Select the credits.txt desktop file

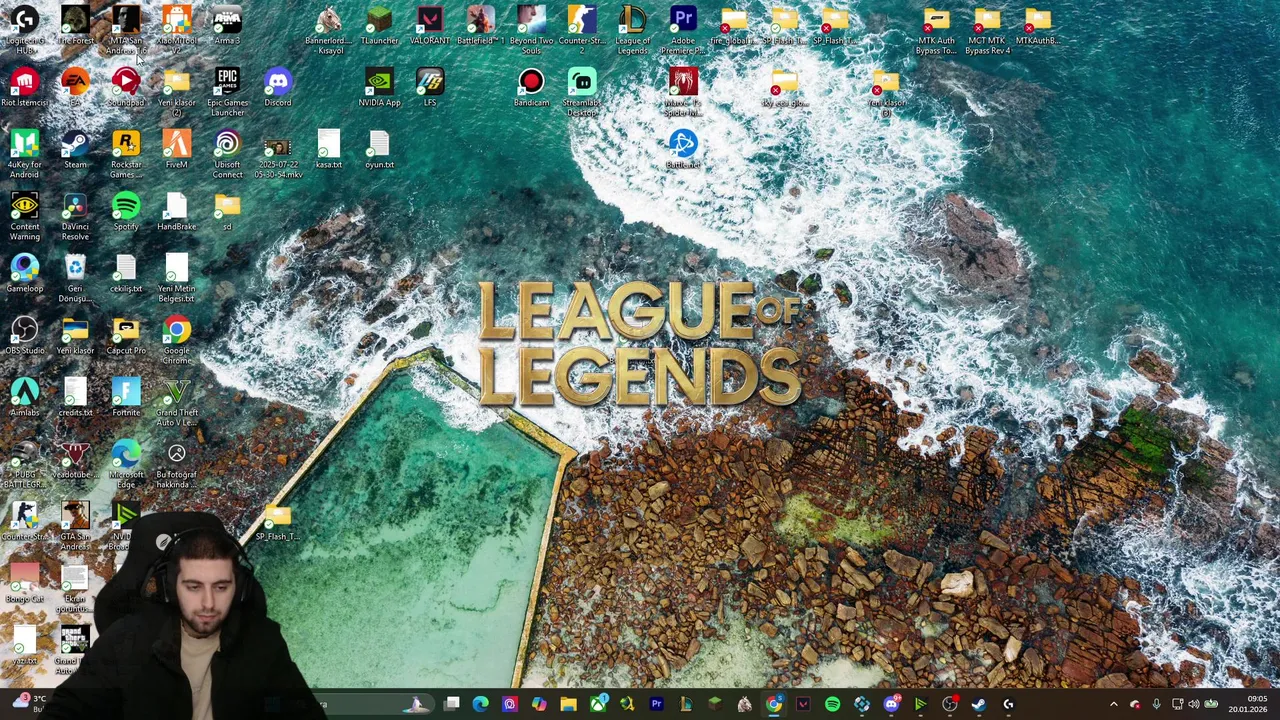[x=75, y=398]
